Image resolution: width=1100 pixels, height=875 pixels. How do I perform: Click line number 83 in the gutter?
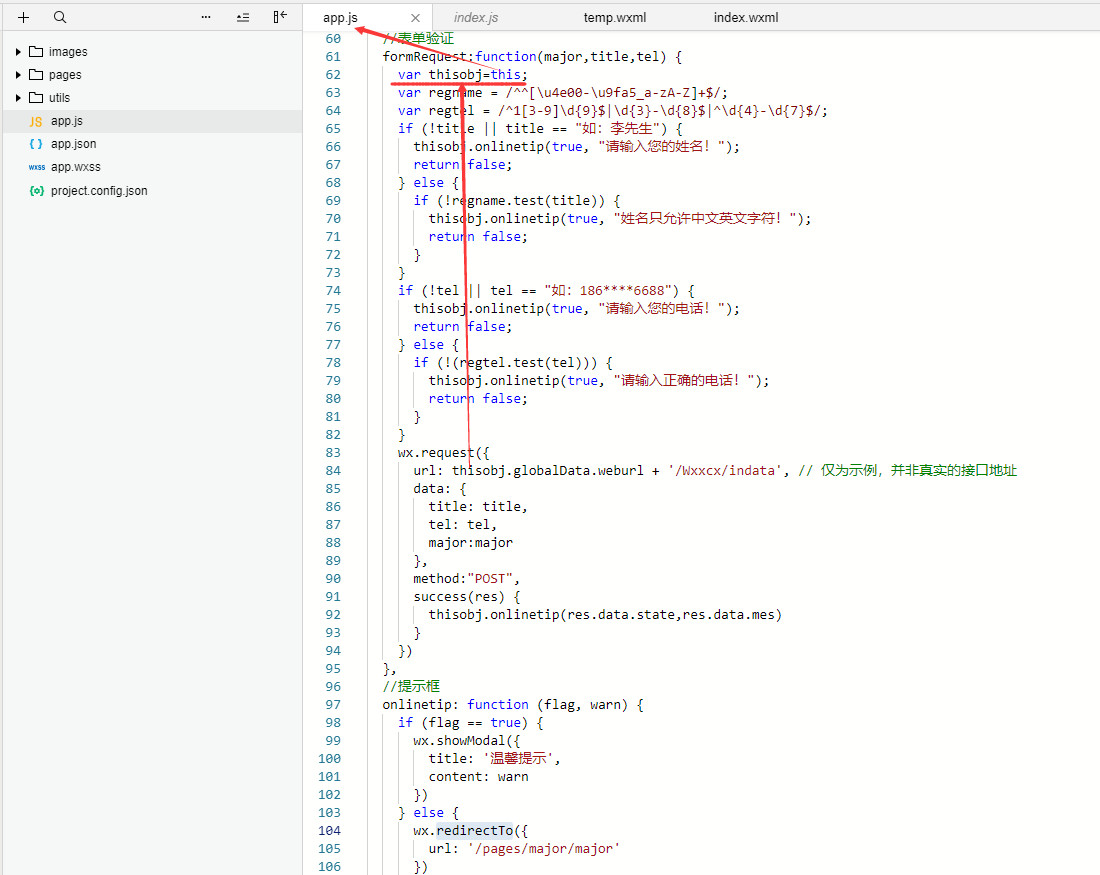[332, 453]
